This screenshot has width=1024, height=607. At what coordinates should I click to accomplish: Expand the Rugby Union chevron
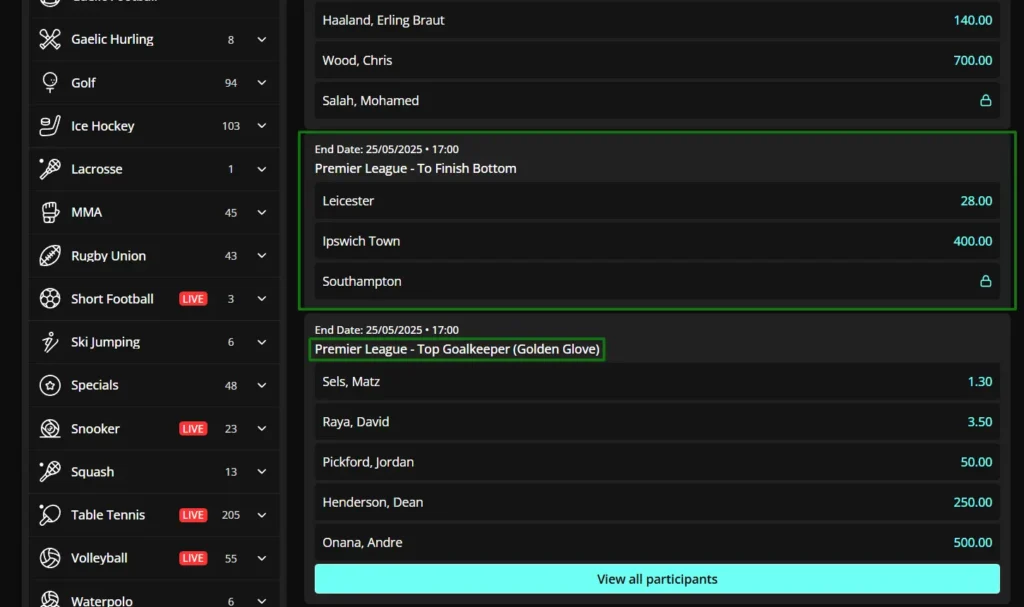pos(262,255)
